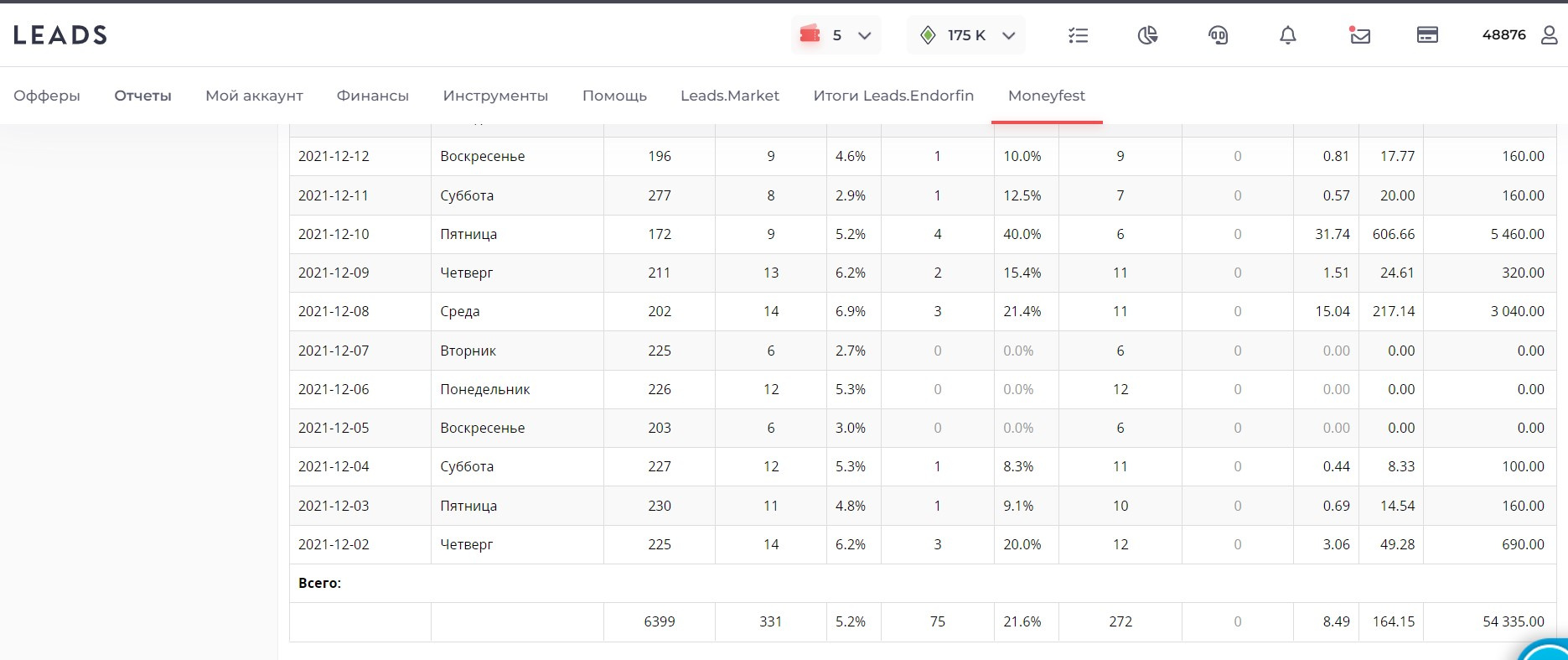Click the 277 count cell
The width and height of the screenshot is (1568, 660).
coord(660,195)
